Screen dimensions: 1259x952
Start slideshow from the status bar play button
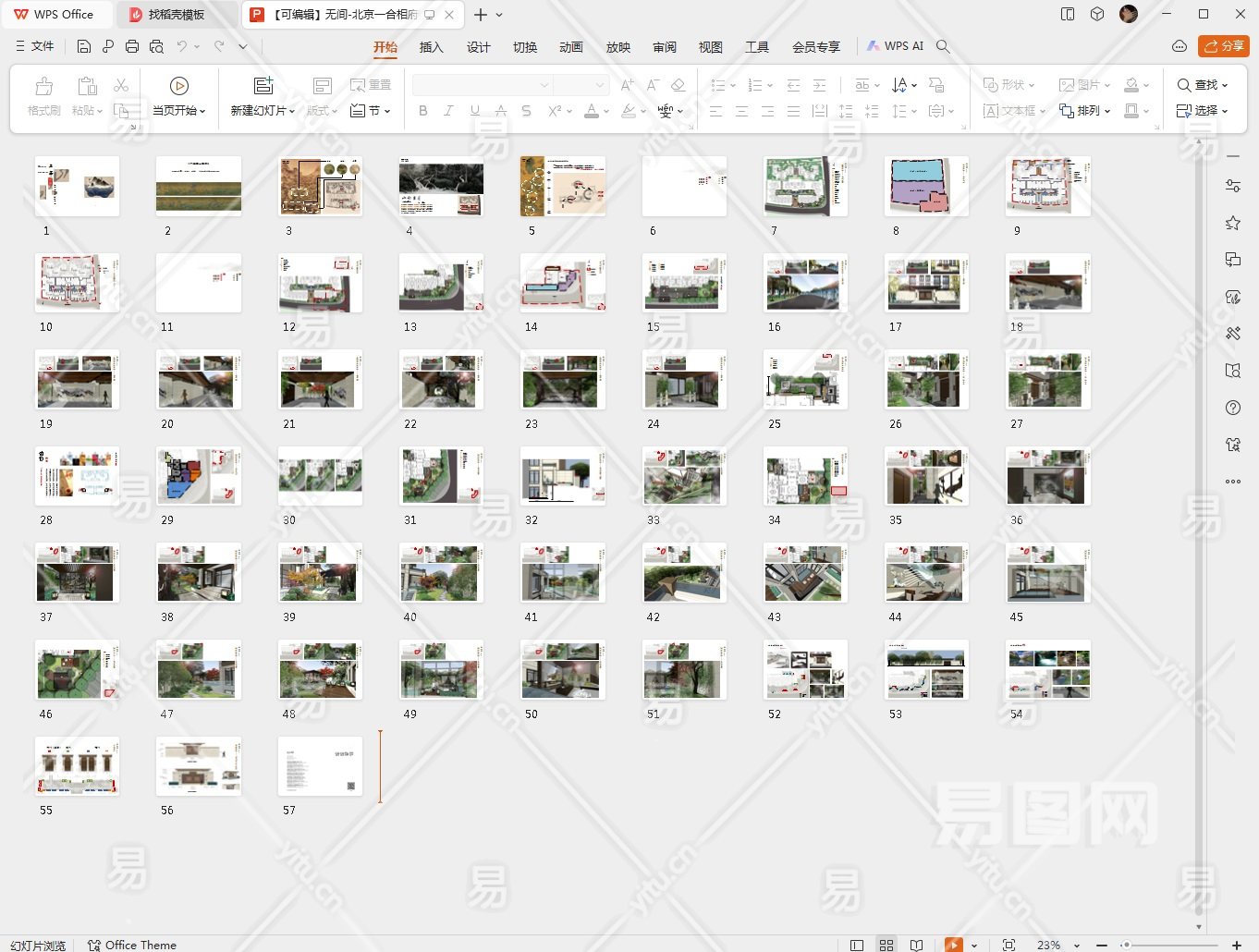coord(953,945)
